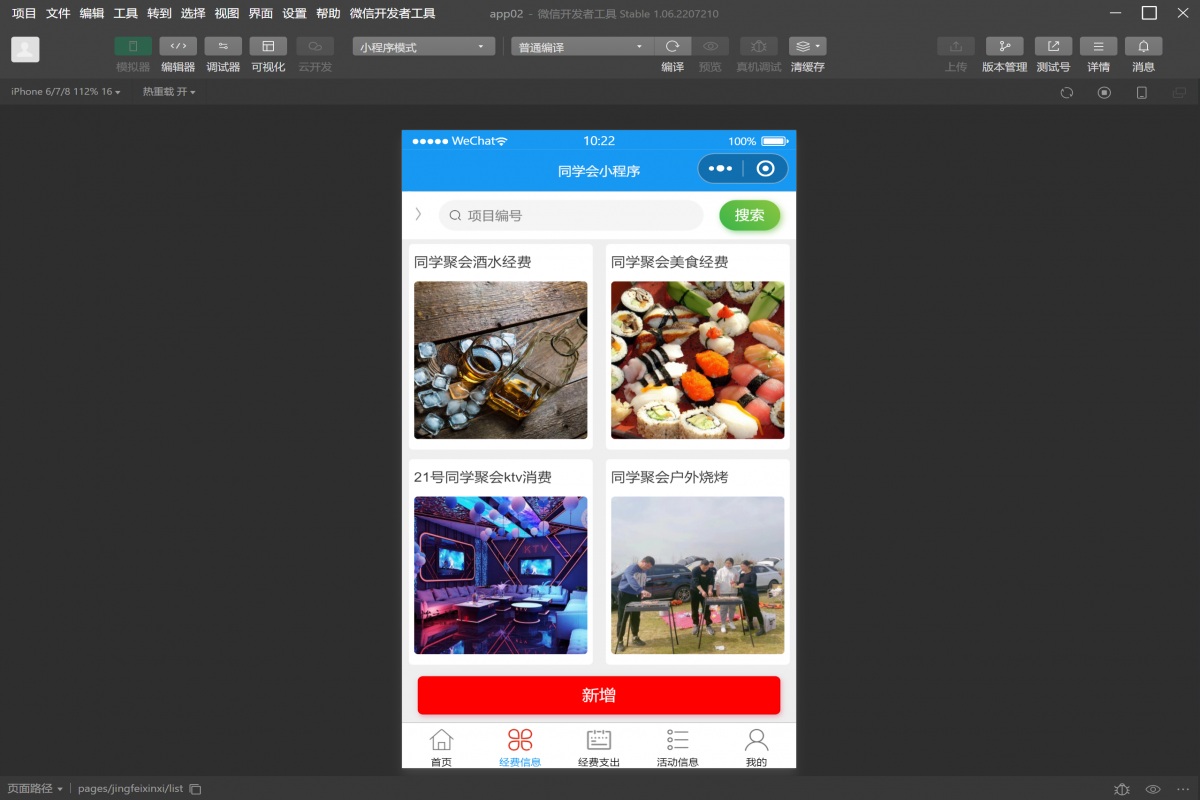1200x800 pixels.
Task: Trigger a compile via the 编译 icon
Action: coord(673,46)
